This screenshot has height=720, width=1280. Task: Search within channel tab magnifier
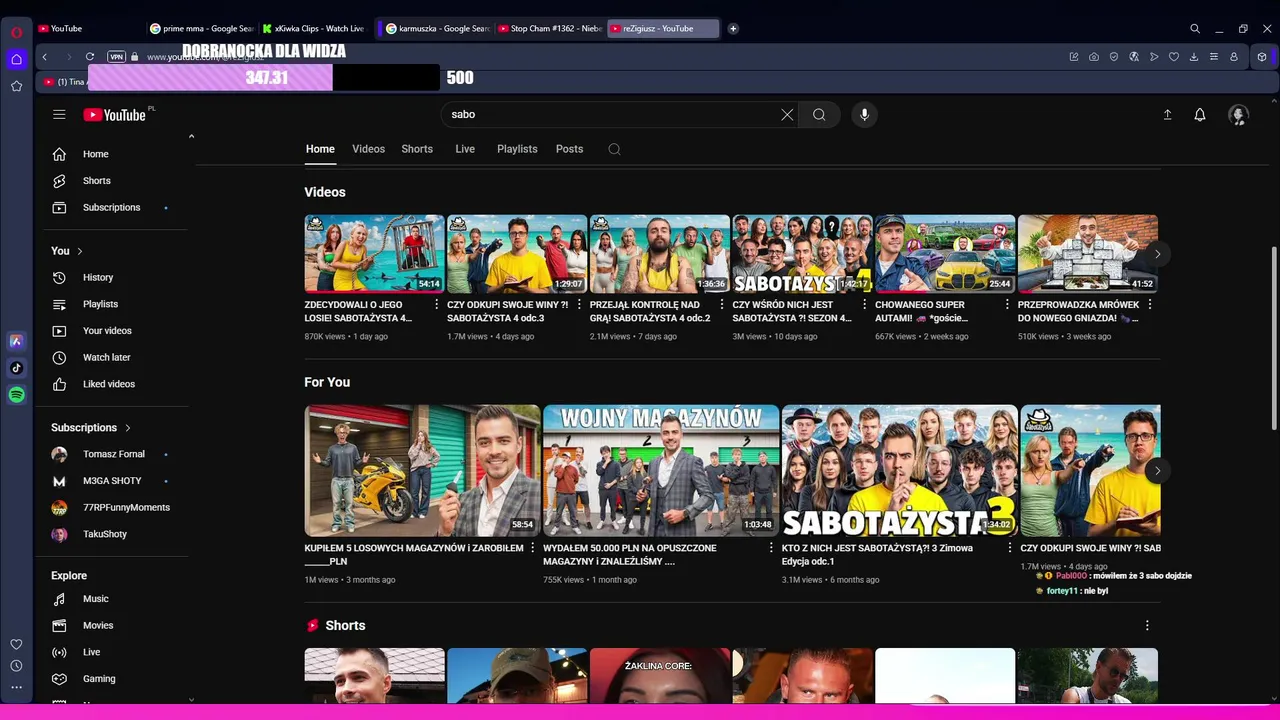coord(614,149)
